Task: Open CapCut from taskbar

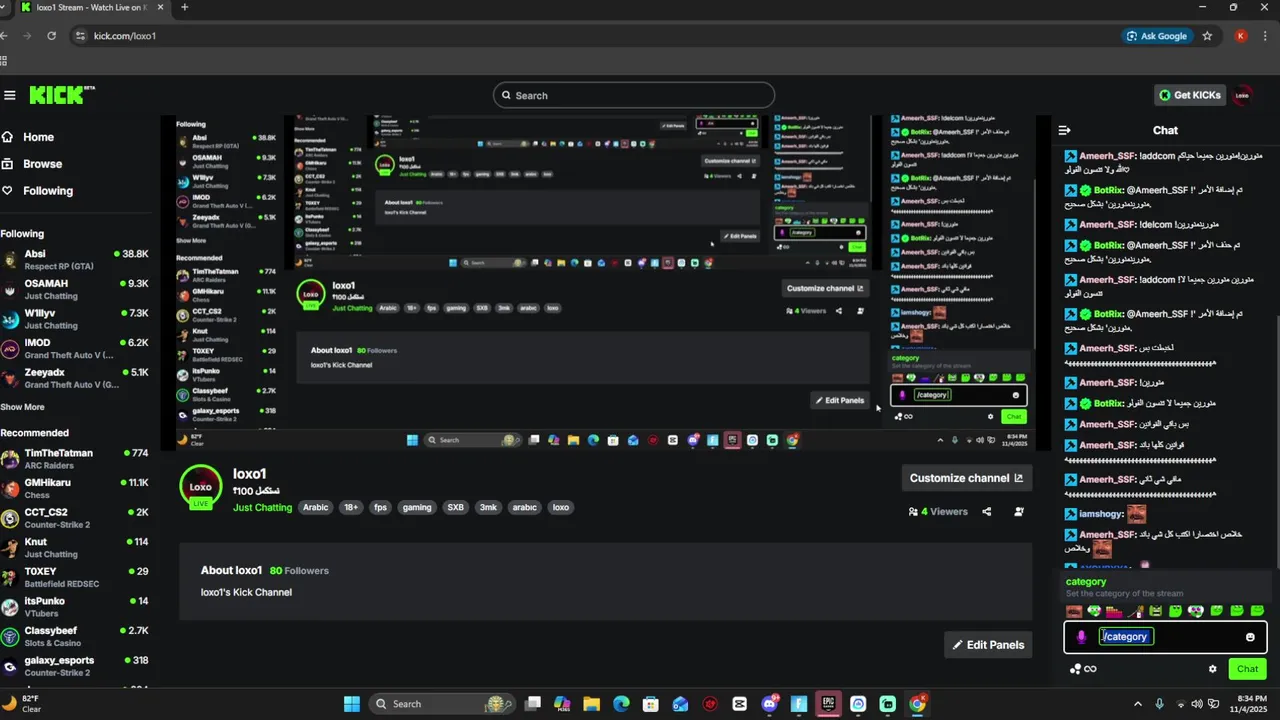Action: tap(739, 704)
